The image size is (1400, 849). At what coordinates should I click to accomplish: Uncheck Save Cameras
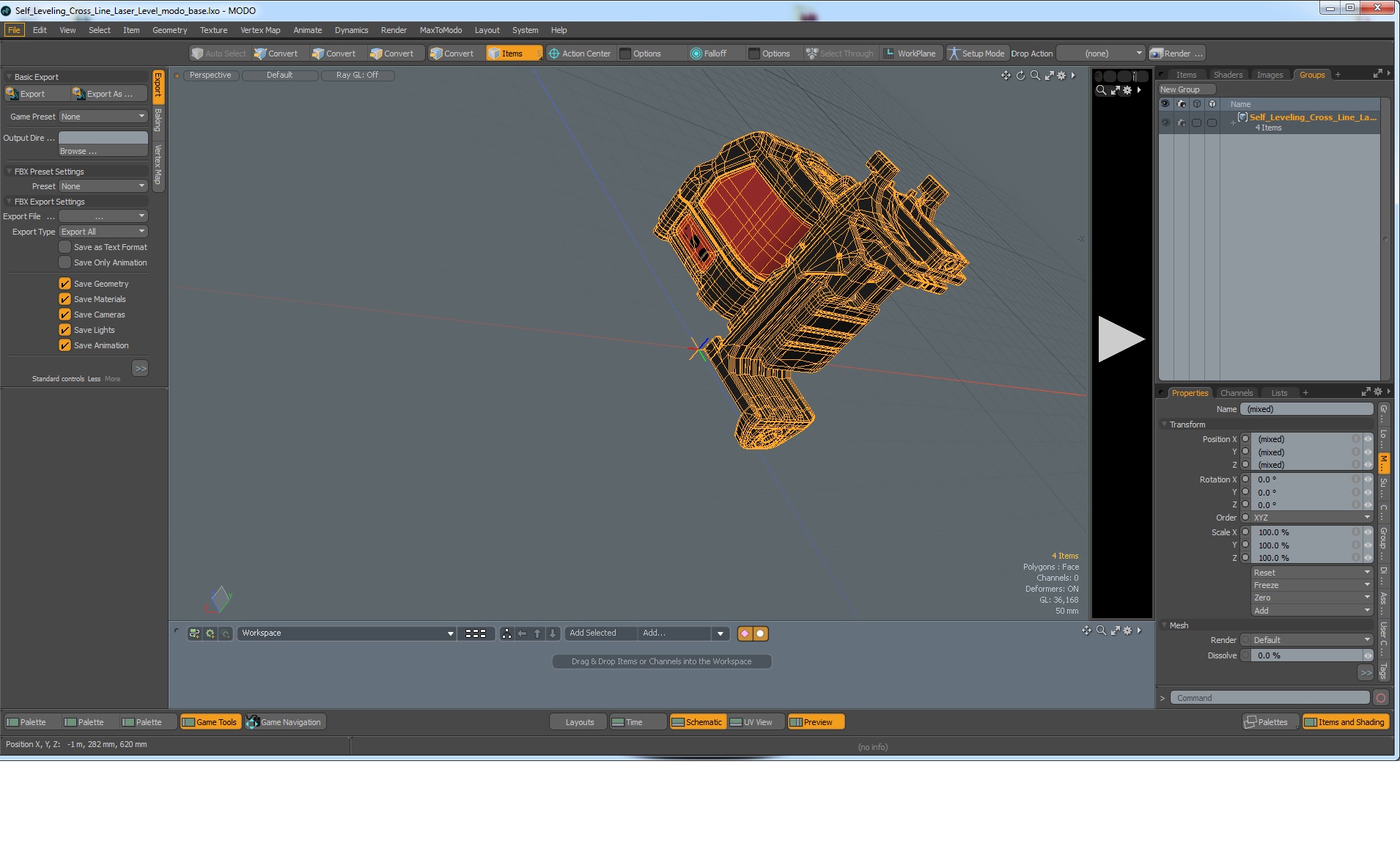click(65, 315)
